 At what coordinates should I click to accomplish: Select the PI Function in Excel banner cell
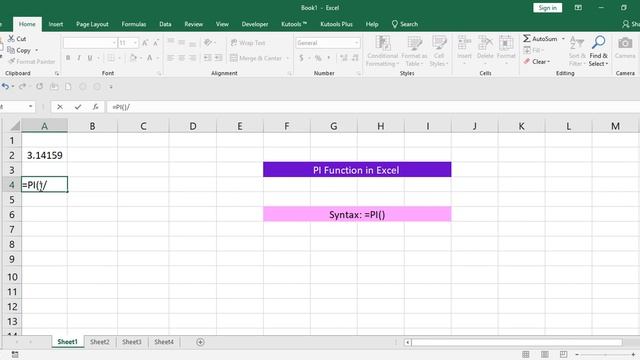(x=357, y=170)
